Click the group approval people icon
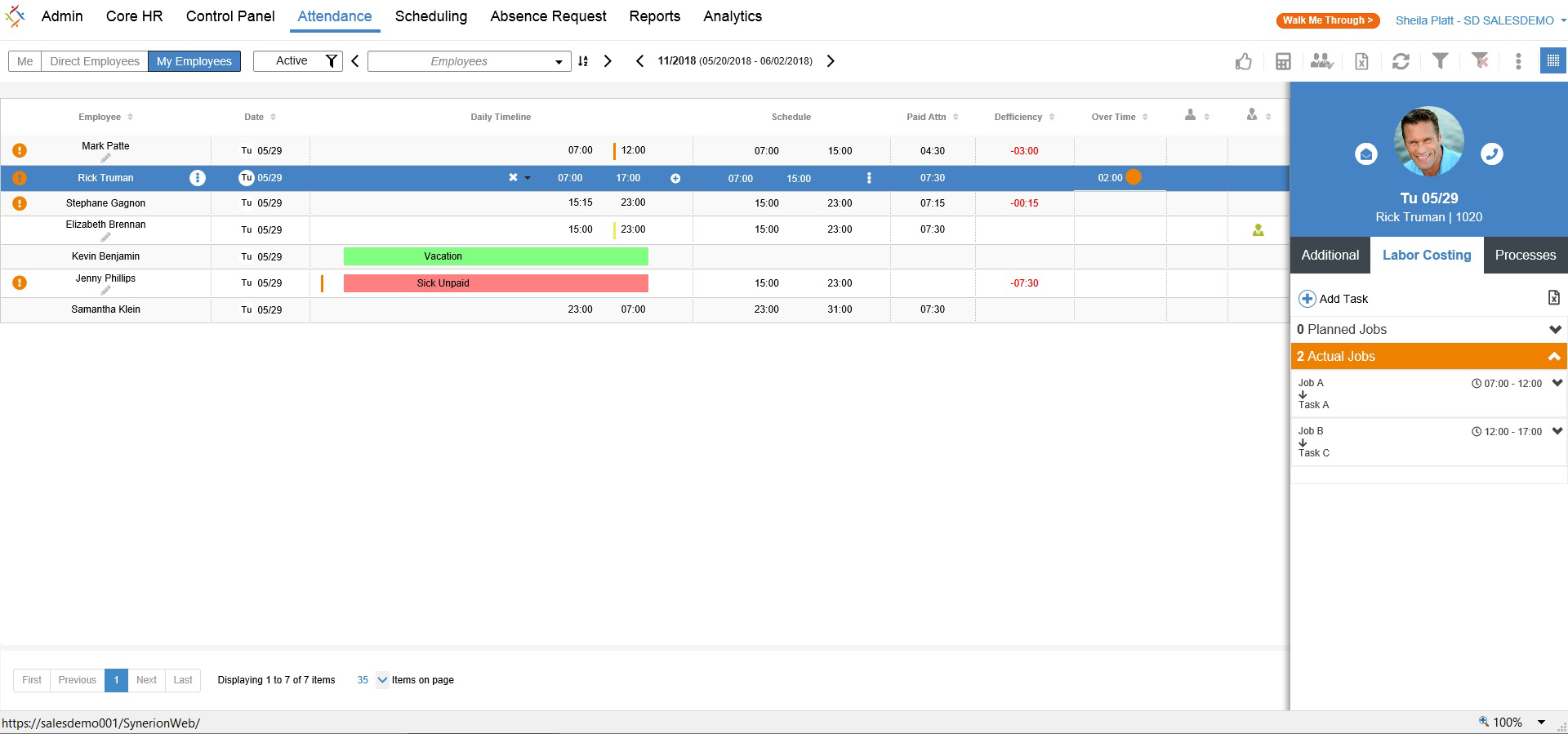Screen dimensions: 1568x734 [x=1321, y=61]
